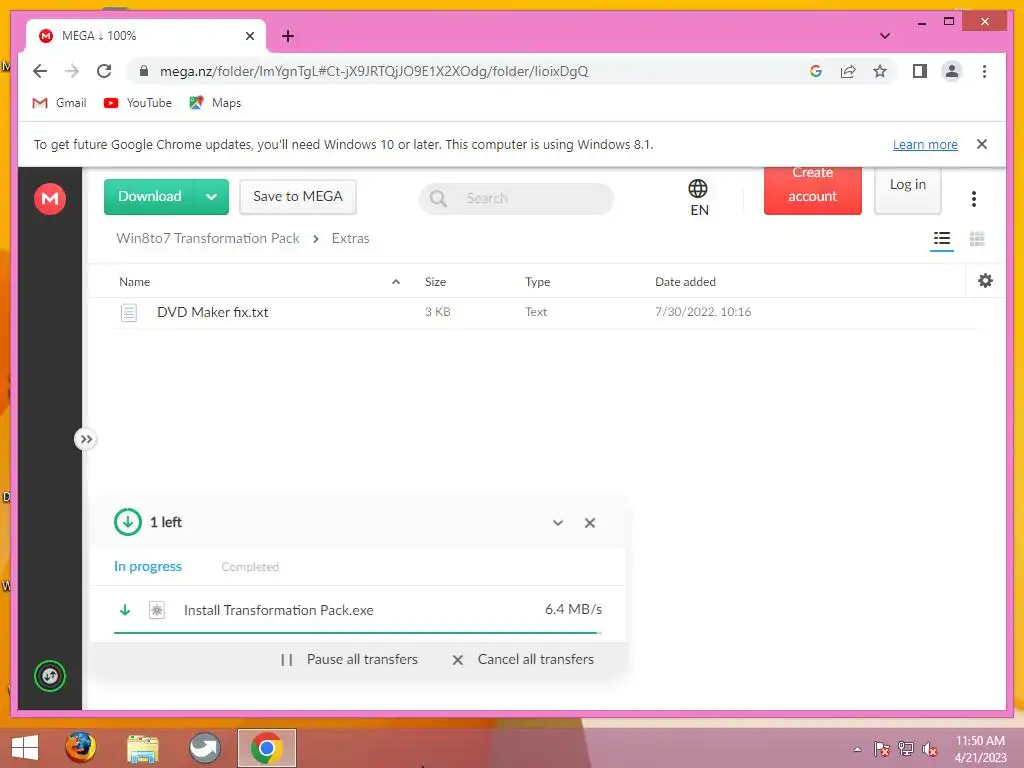Bookmark this page with the star
Image resolution: width=1024 pixels, height=768 pixels.
pyautogui.click(x=880, y=71)
